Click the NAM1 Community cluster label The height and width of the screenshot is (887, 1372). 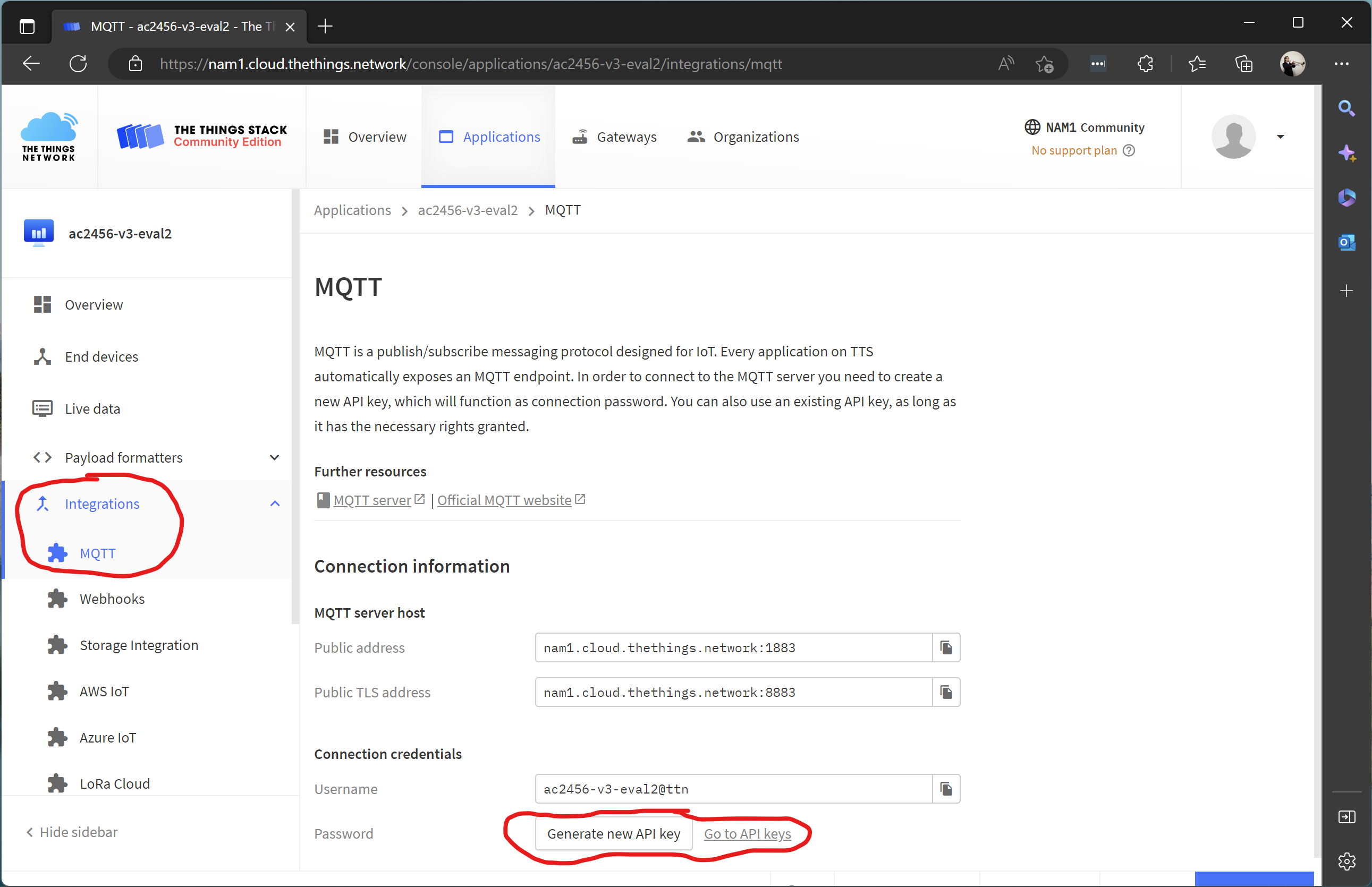1084,127
